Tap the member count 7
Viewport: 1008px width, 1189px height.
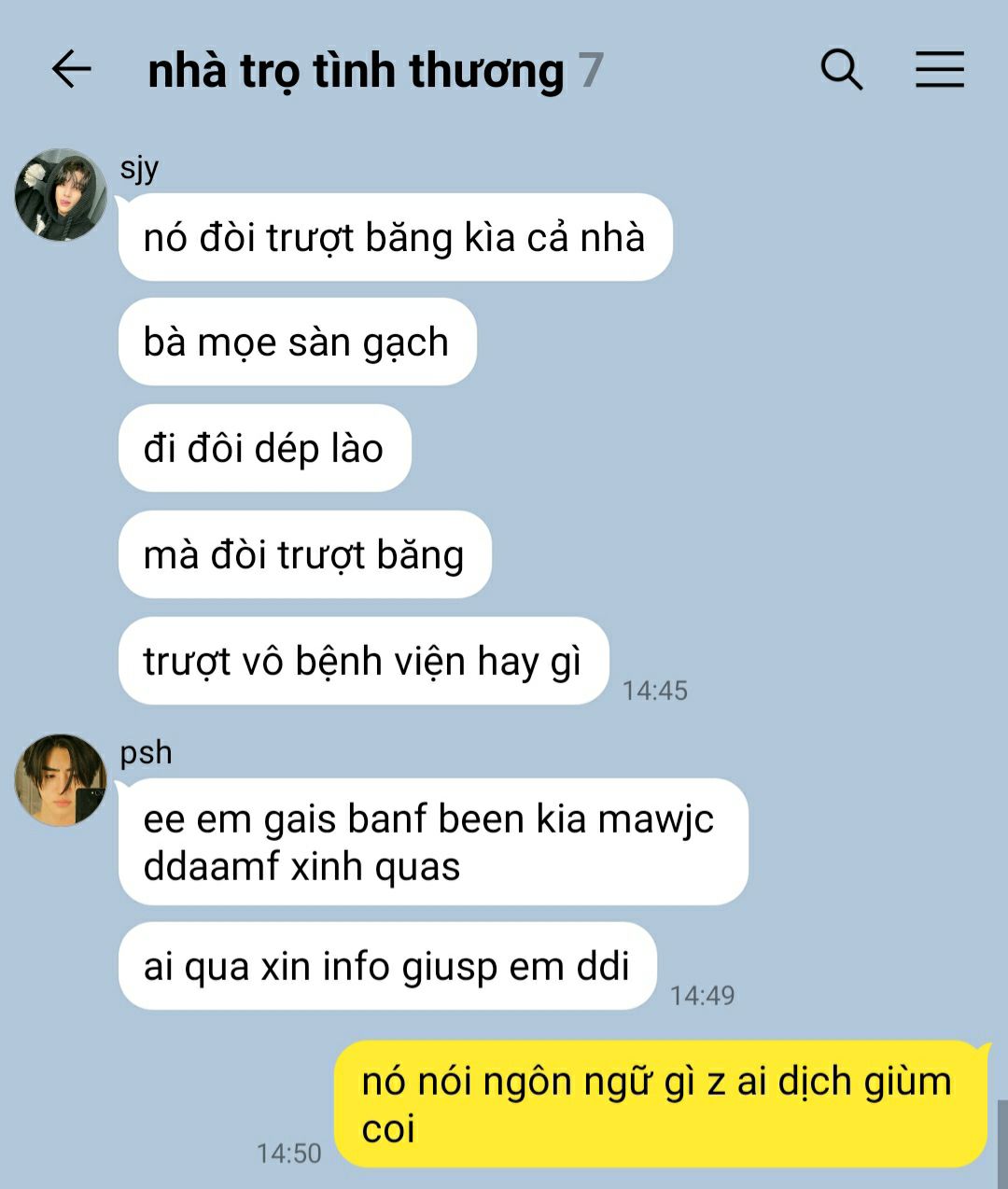click(x=591, y=71)
